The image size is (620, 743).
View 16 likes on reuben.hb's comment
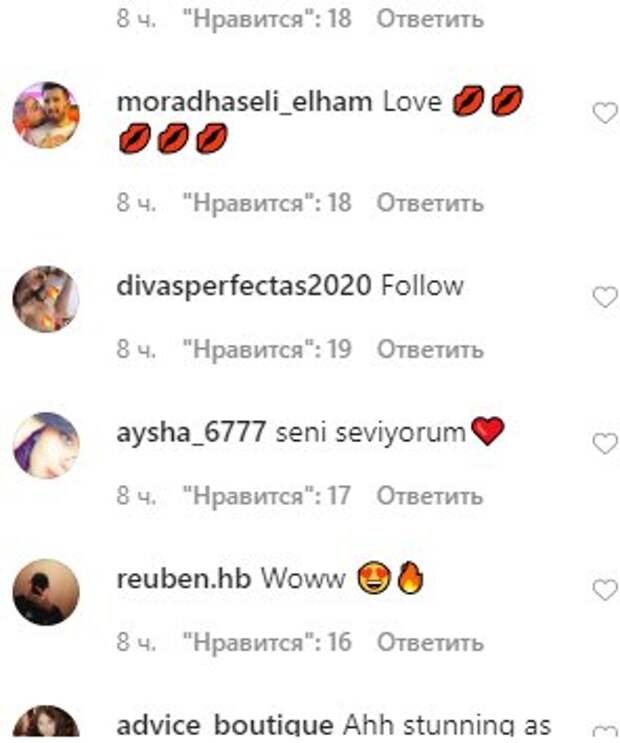pos(267,643)
